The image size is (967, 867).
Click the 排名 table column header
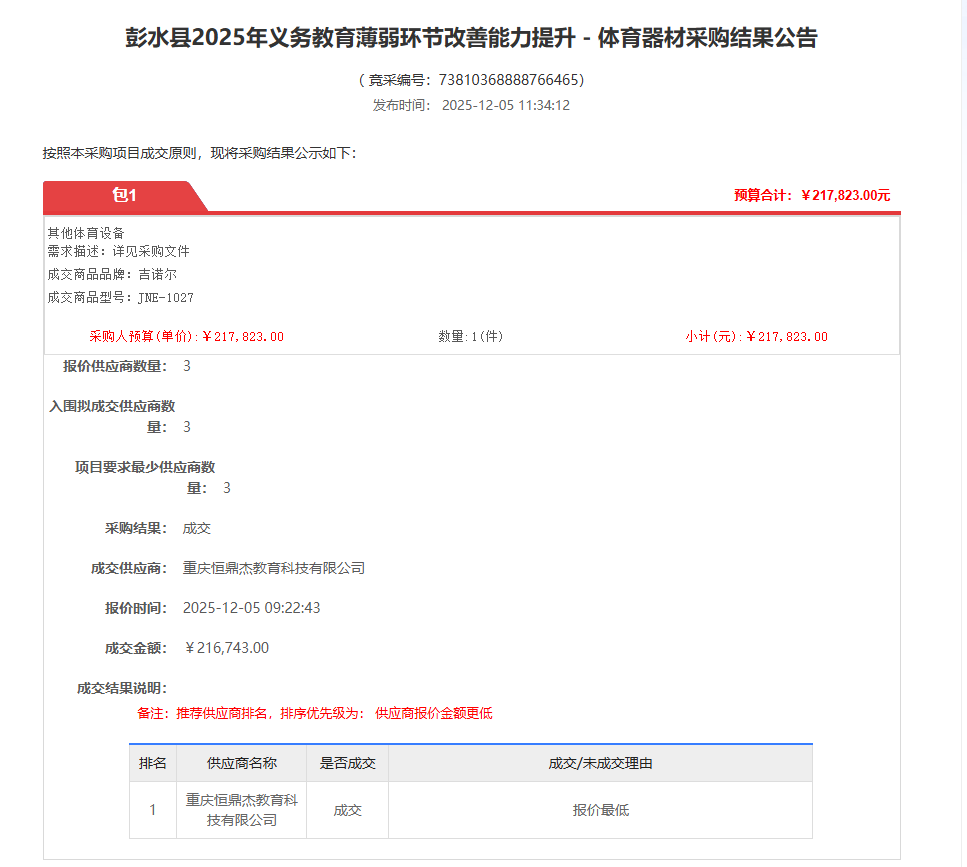click(x=153, y=764)
